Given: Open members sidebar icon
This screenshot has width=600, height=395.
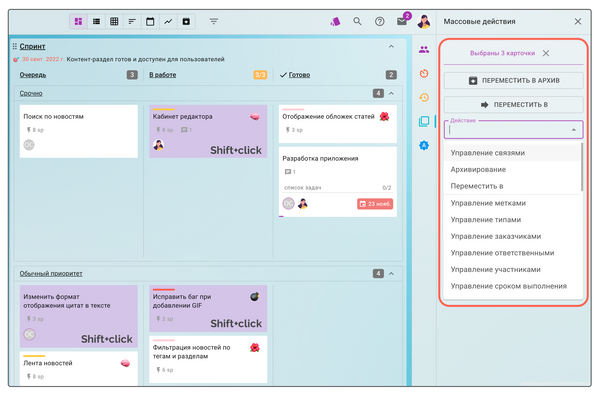Looking at the screenshot, I should point(424,49).
